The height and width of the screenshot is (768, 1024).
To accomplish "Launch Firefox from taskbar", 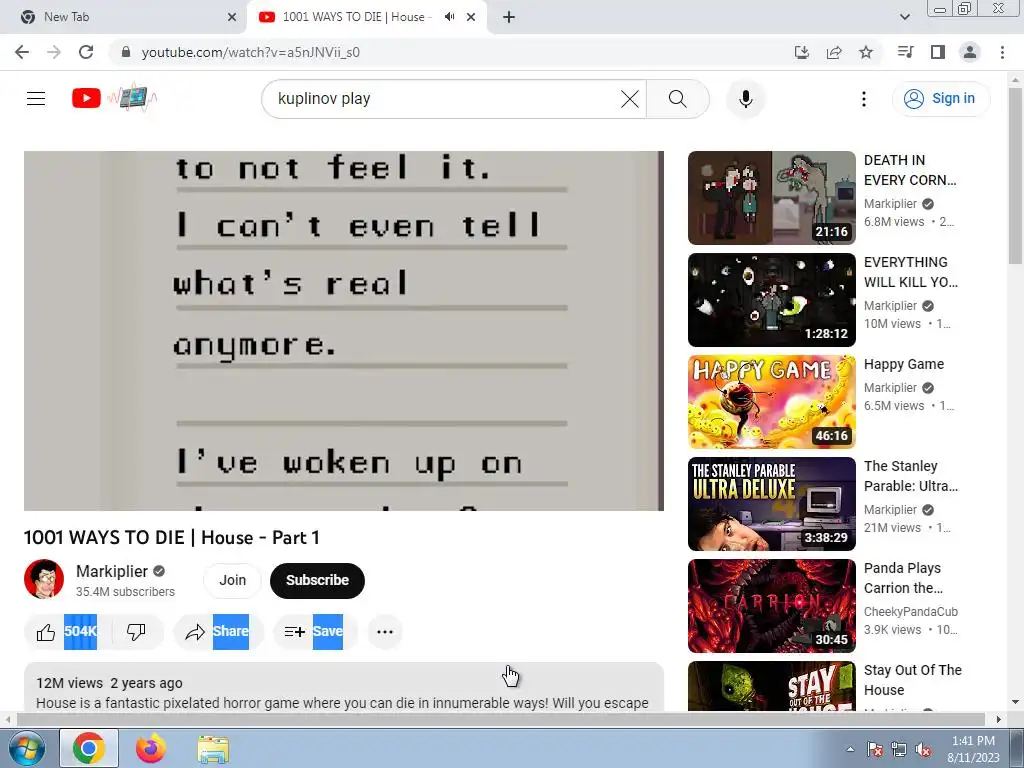I will pyautogui.click(x=151, y=748).
